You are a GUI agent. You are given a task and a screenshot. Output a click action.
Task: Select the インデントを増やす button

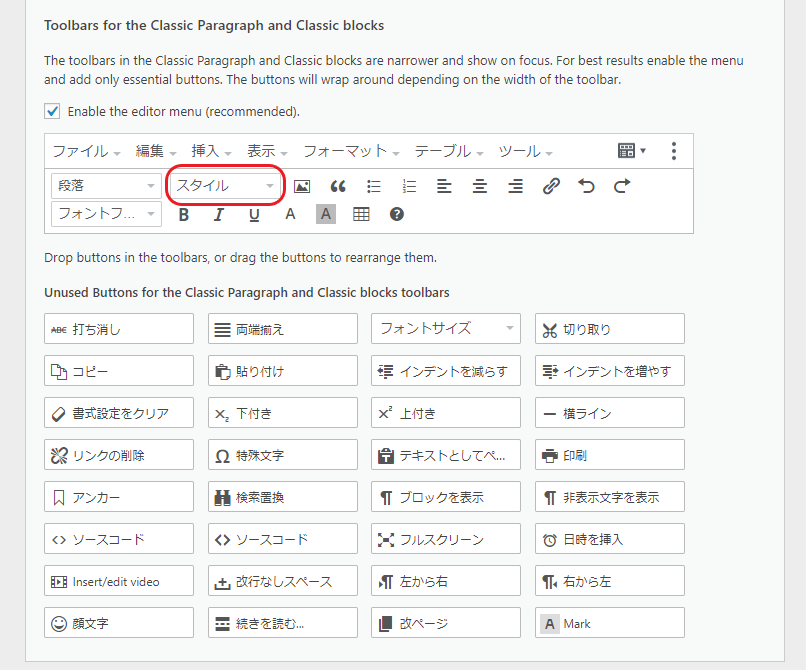610,371
